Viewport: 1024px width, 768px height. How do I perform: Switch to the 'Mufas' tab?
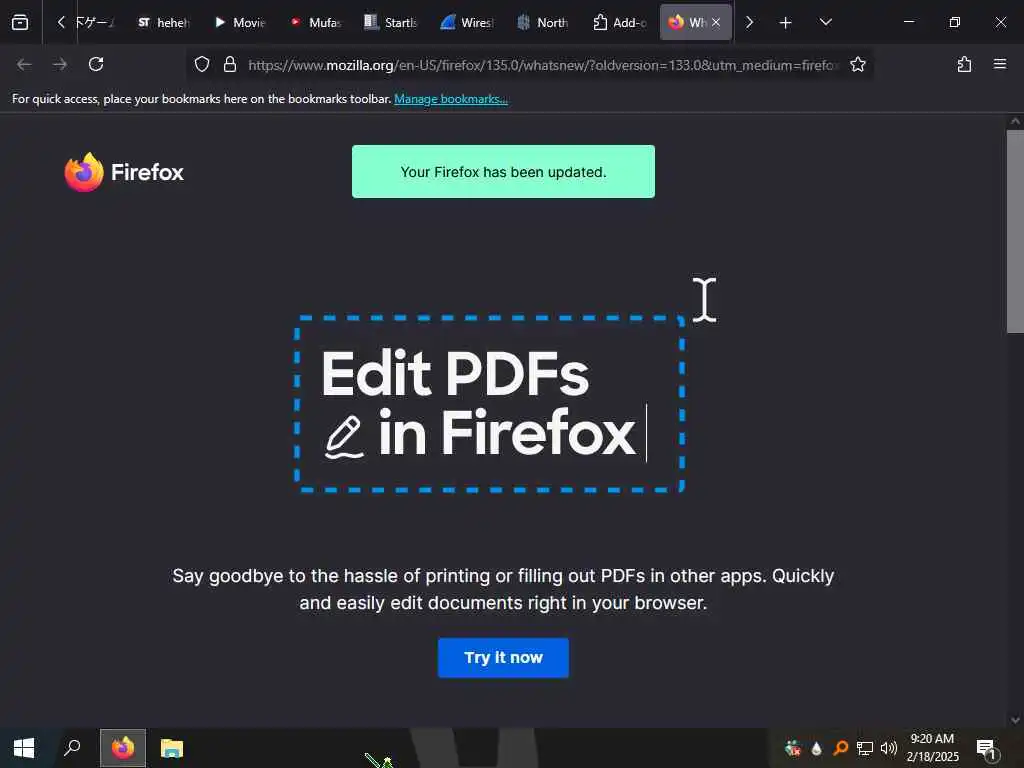tap(316, 22)
